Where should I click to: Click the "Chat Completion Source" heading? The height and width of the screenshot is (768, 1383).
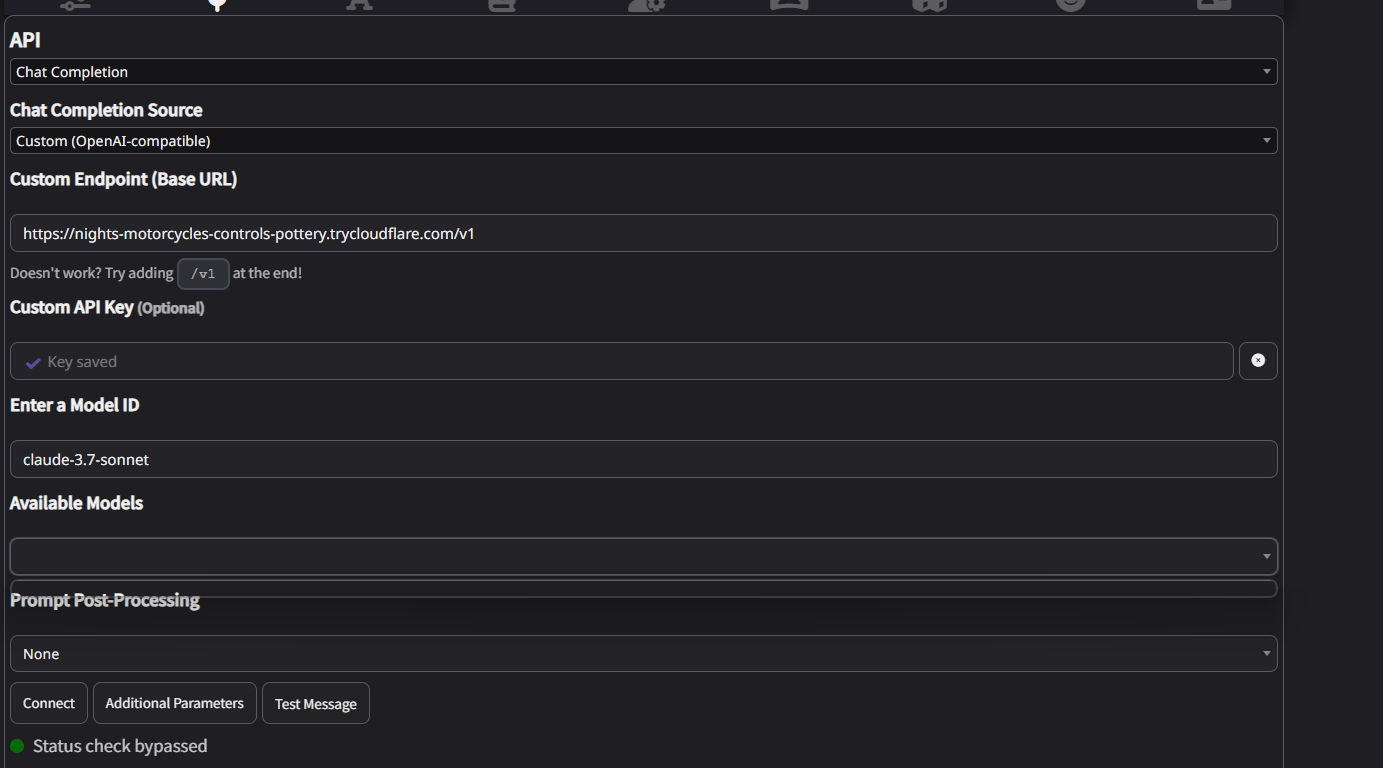(x=106, y=110)
